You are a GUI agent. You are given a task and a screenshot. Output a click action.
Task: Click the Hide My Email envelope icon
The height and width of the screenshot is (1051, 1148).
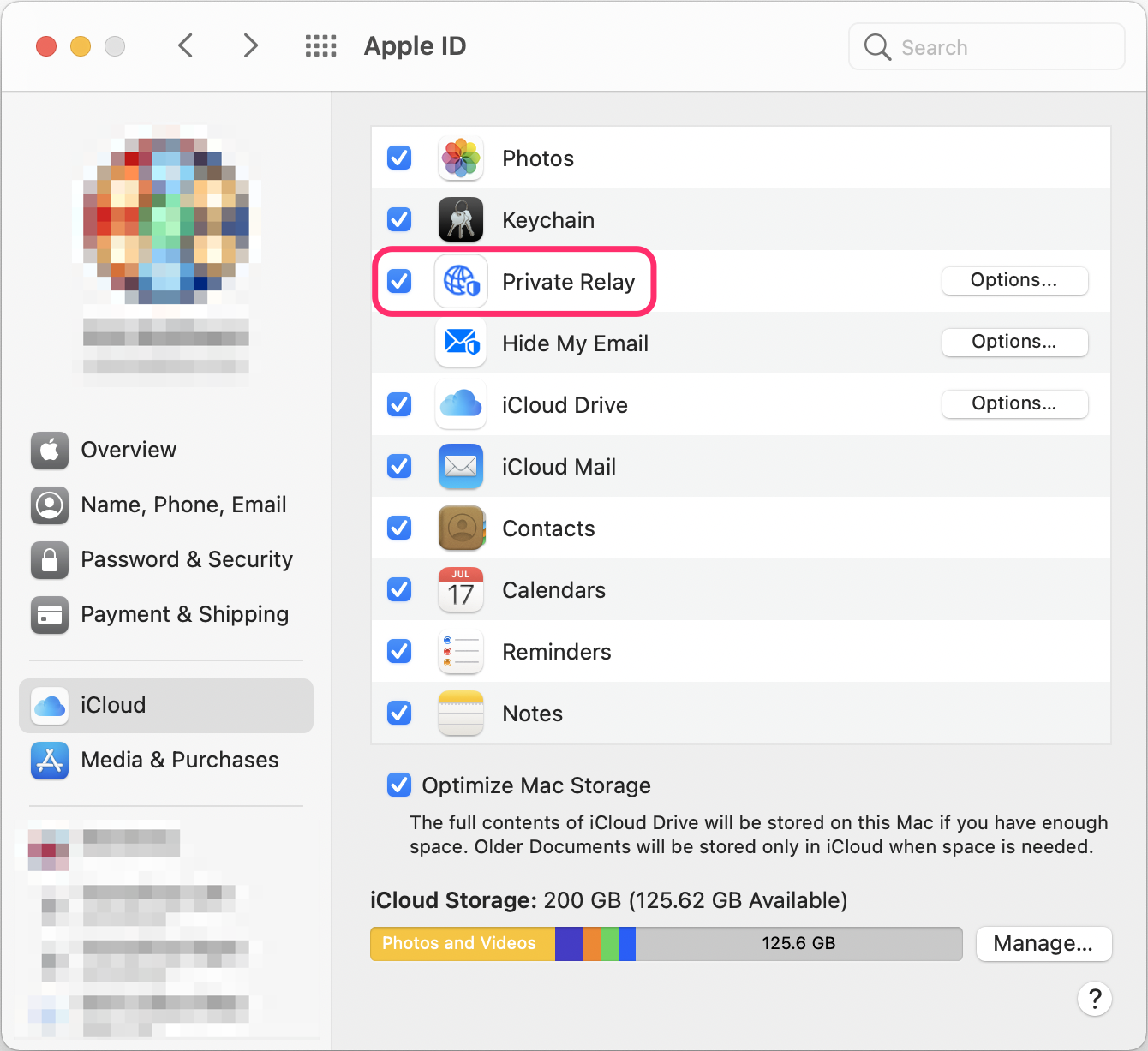click(461, 343)
